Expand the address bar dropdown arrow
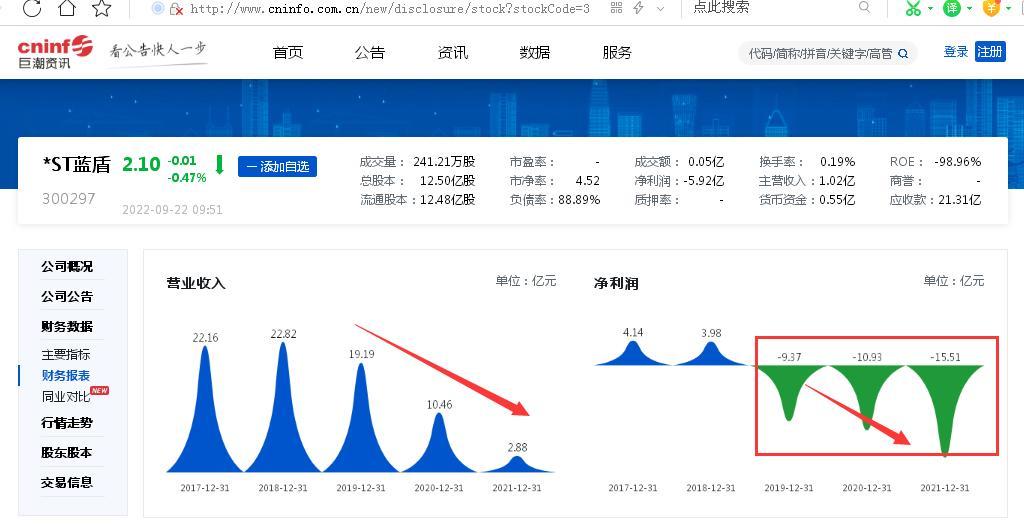1024x529 pixels. (660, 8)
